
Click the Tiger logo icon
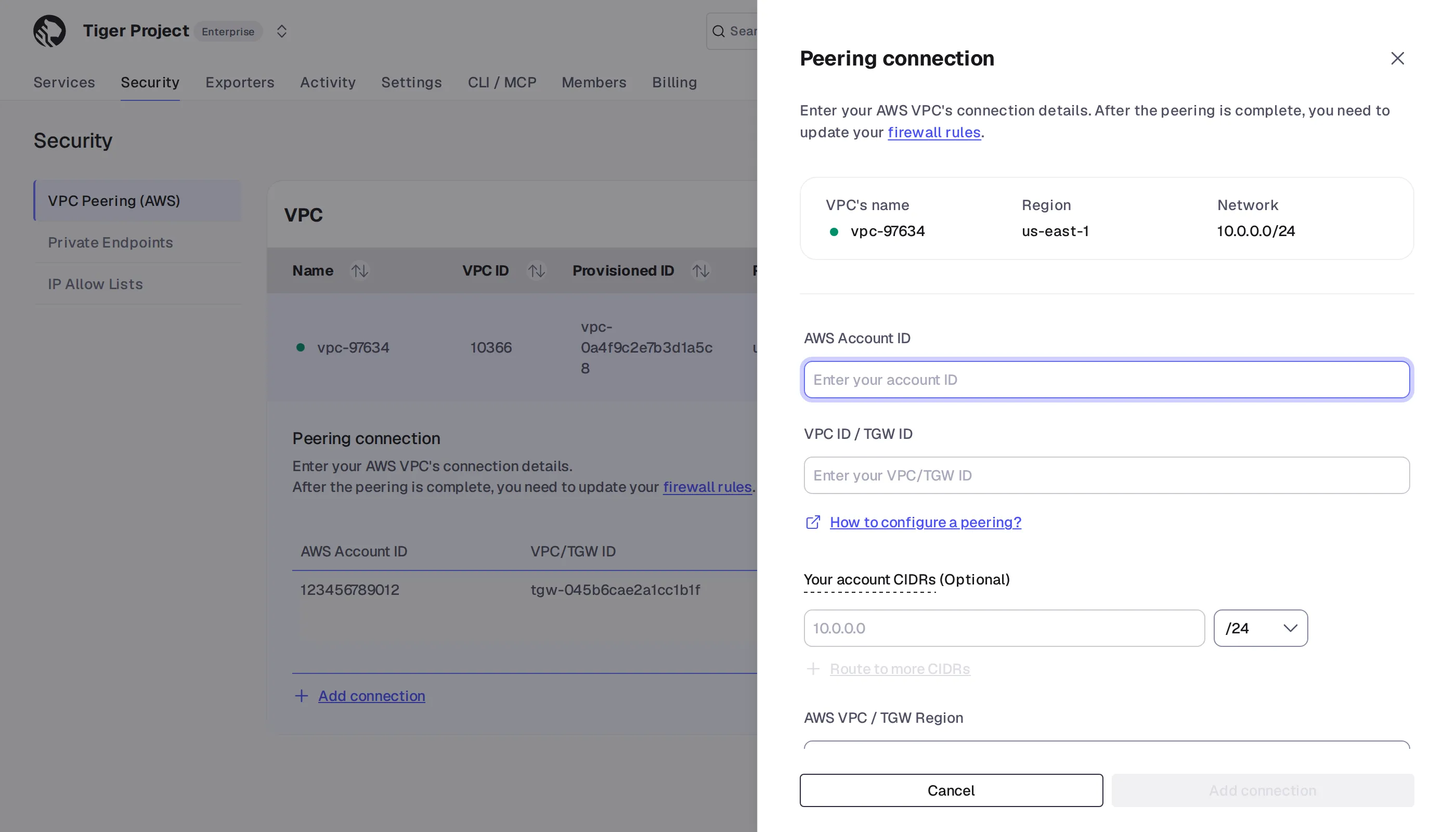pyautogui.click(x=49, y=31)
